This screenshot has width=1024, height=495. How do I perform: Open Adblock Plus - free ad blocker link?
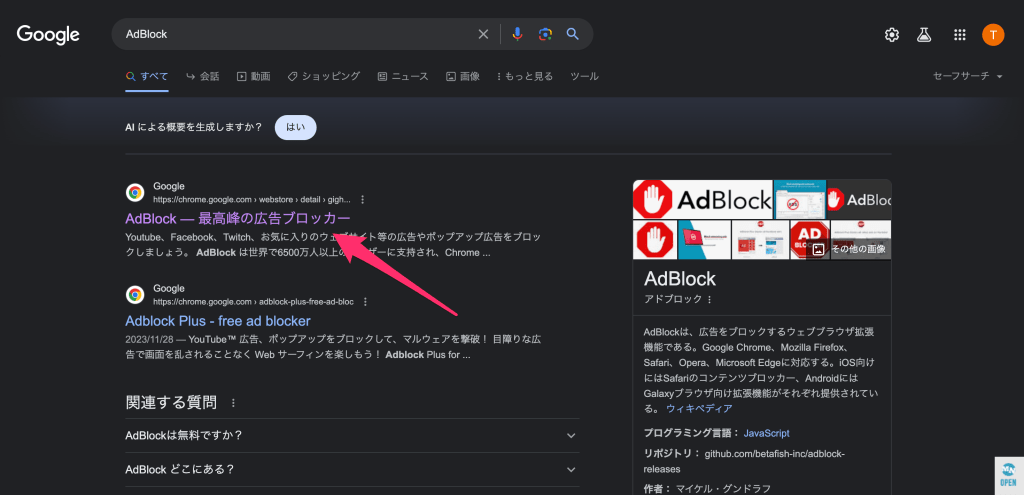tap(218, 321)
